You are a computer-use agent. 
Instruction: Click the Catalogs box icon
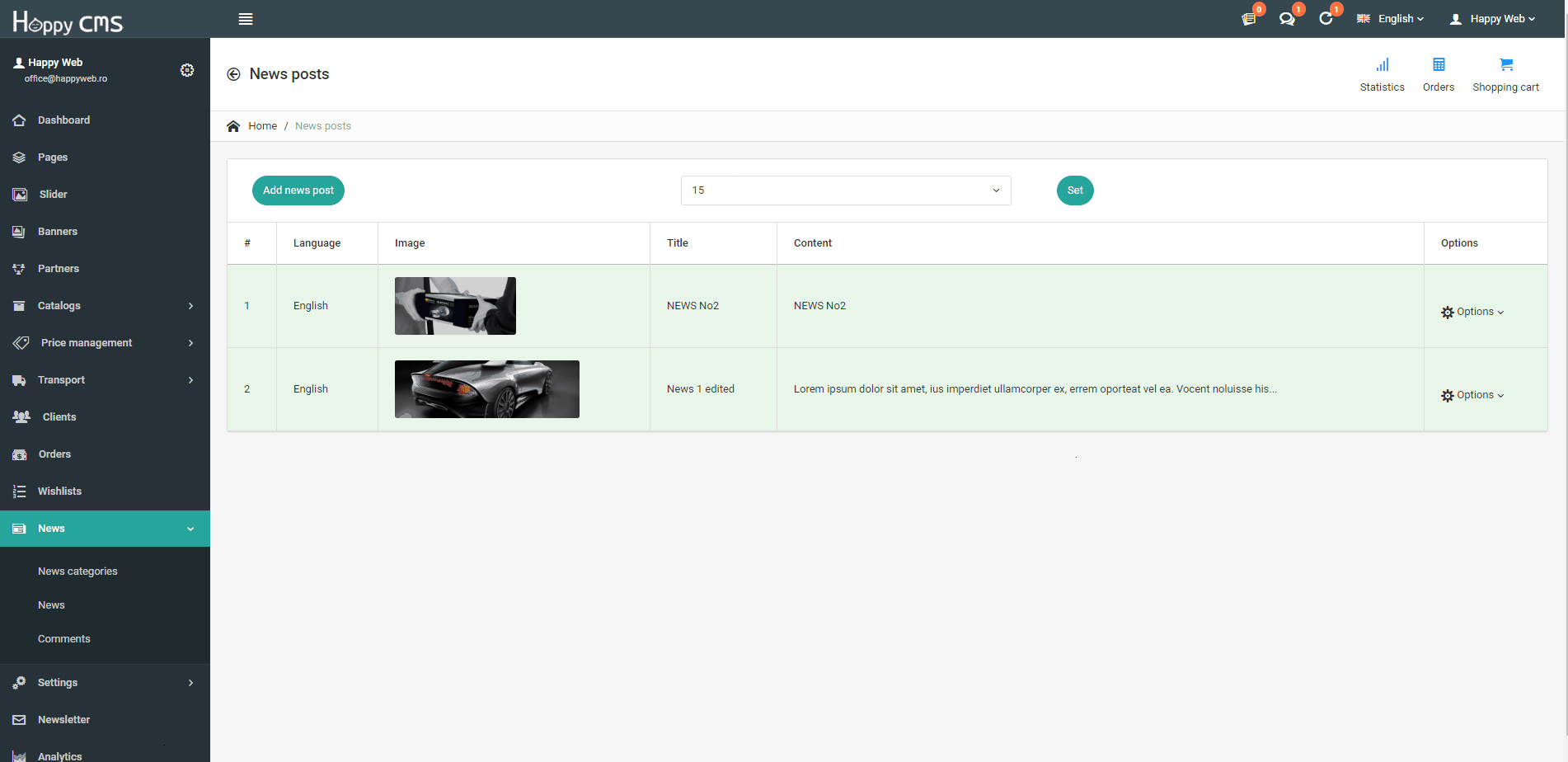pos(19,306)
